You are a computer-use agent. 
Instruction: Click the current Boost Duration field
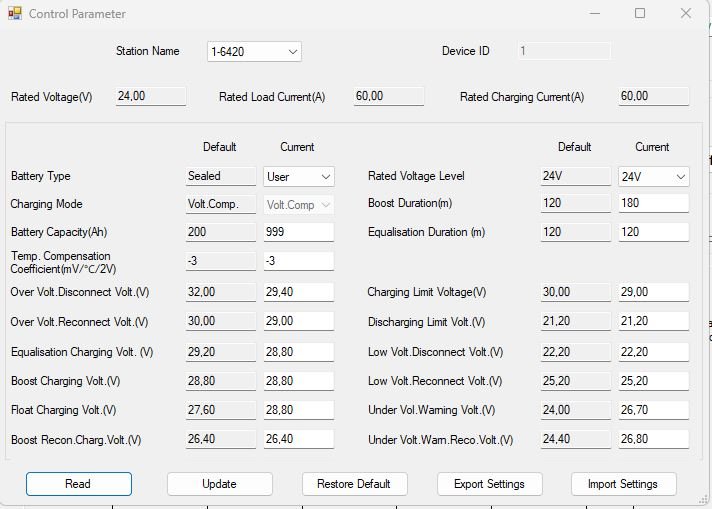point(653,204)
